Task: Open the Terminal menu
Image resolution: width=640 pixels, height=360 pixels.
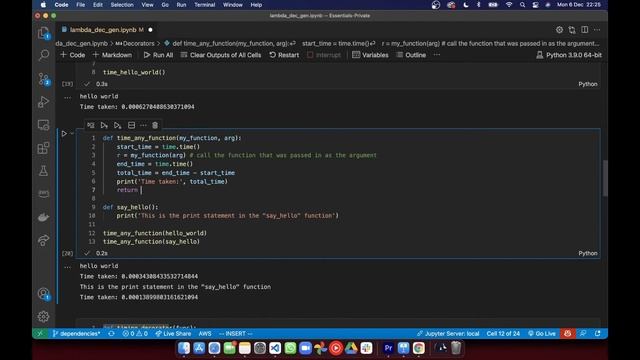Action: point(204,5)
